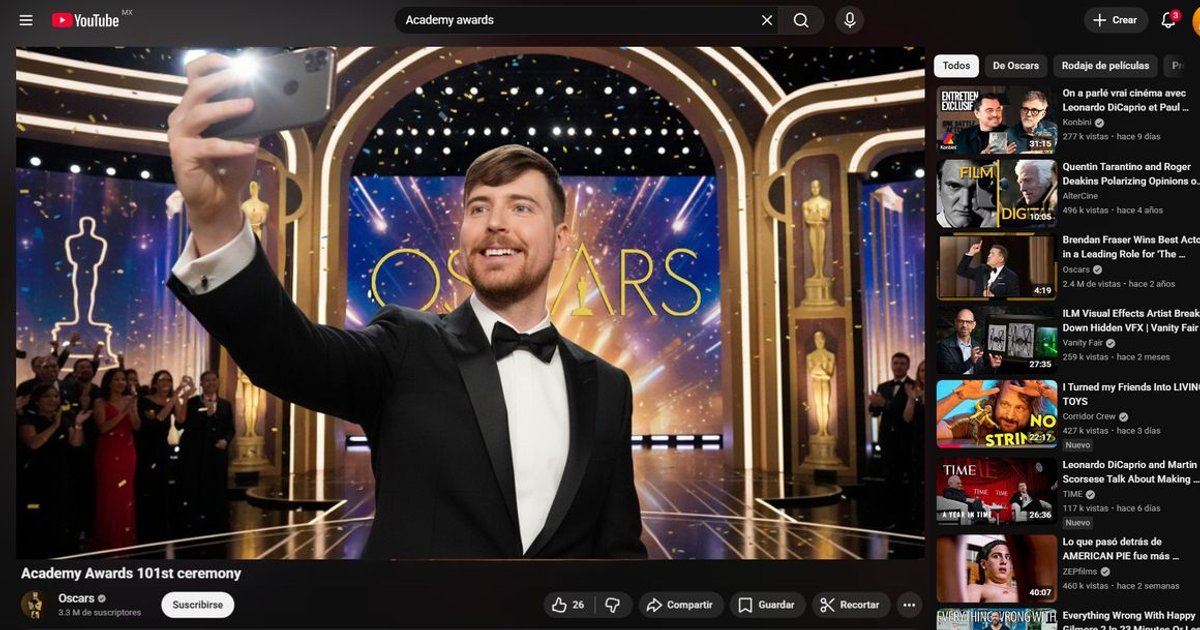The image size is (1200, 630).
Task: Open the account avatar menu
Action: tap(1196, 21)
